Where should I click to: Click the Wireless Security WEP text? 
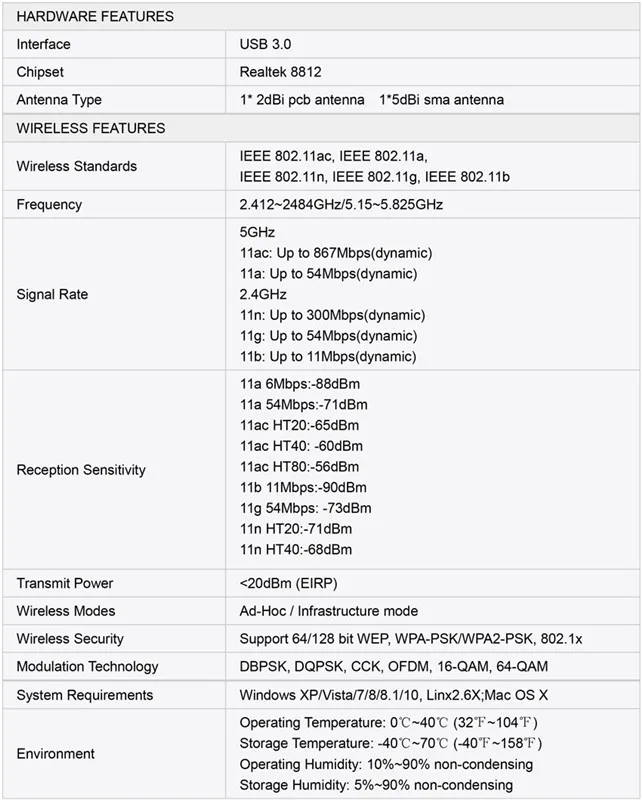(x=411, y=639)
